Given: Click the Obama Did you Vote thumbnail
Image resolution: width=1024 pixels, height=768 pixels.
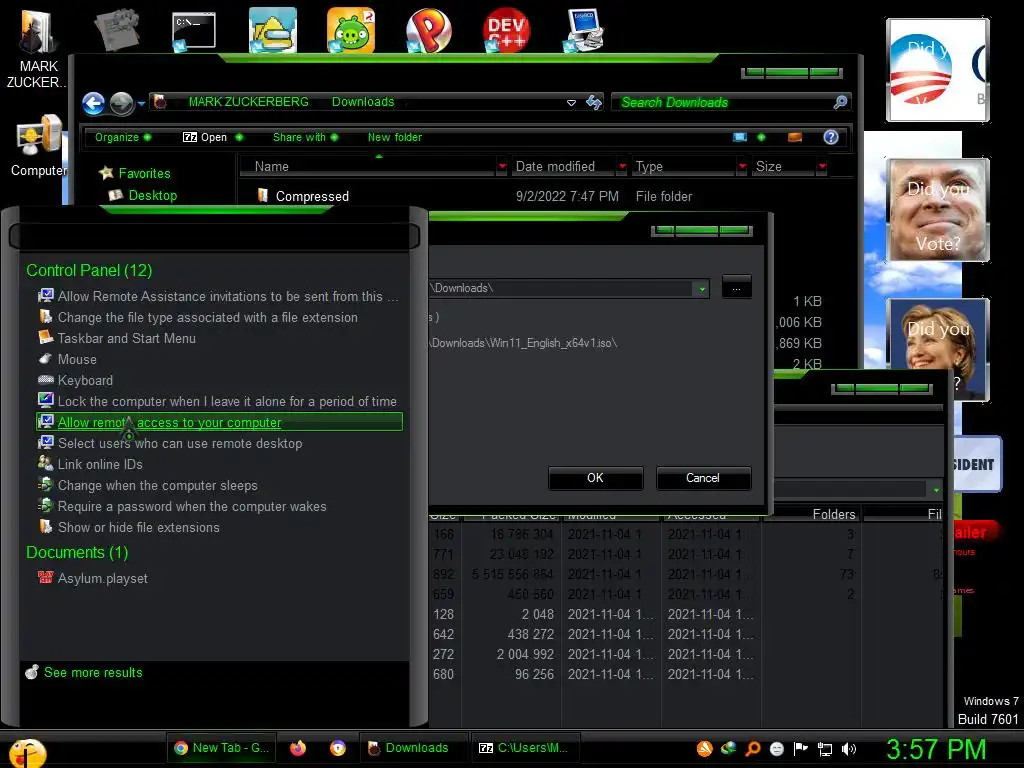Looking at the screenshot, I should click(937, 70).
